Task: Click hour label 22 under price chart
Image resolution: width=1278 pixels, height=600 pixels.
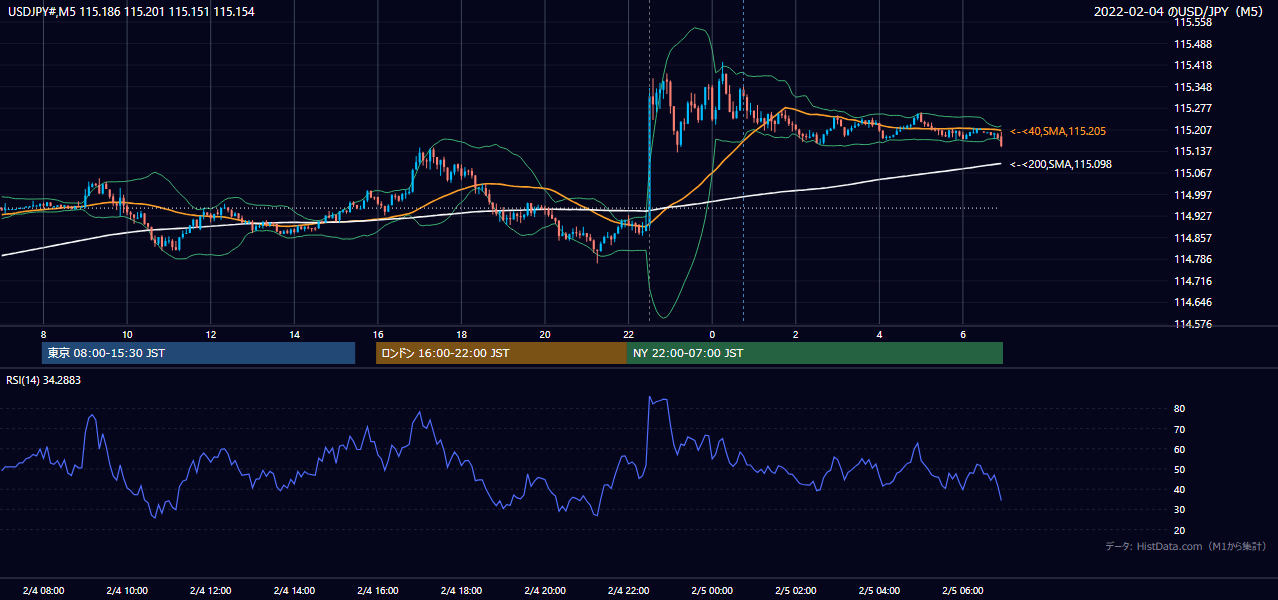Action: click(628, 333)
